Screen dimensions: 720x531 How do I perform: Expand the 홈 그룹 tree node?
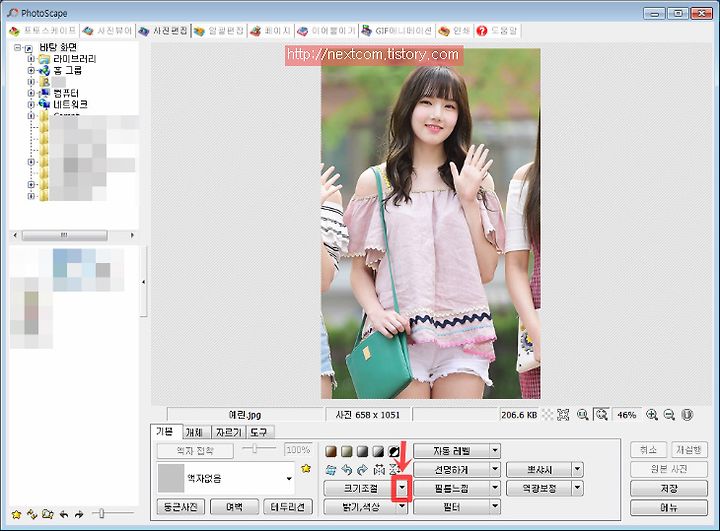[x=31, y=70]
